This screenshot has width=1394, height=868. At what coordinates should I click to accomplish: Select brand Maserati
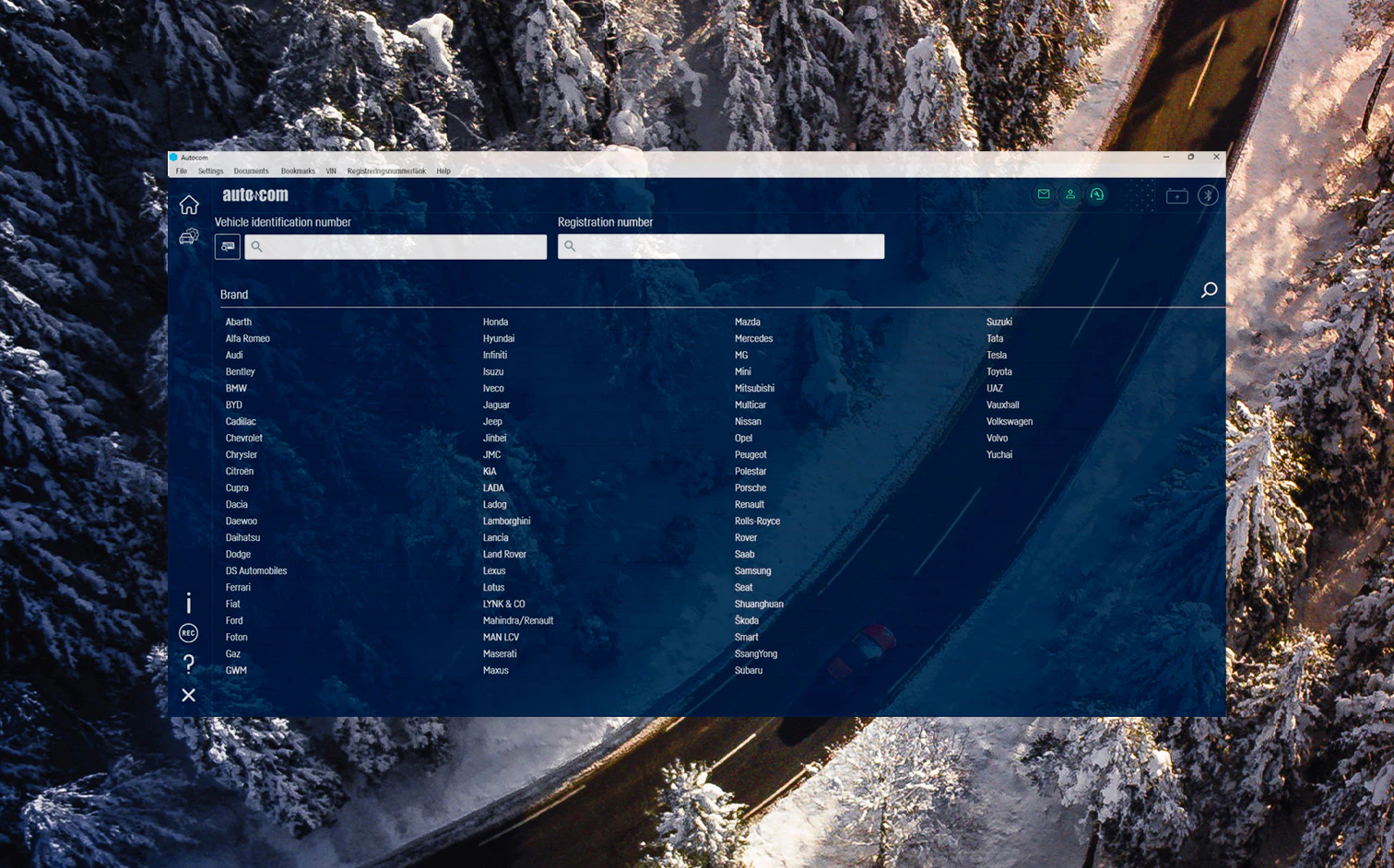pos(500,653)
